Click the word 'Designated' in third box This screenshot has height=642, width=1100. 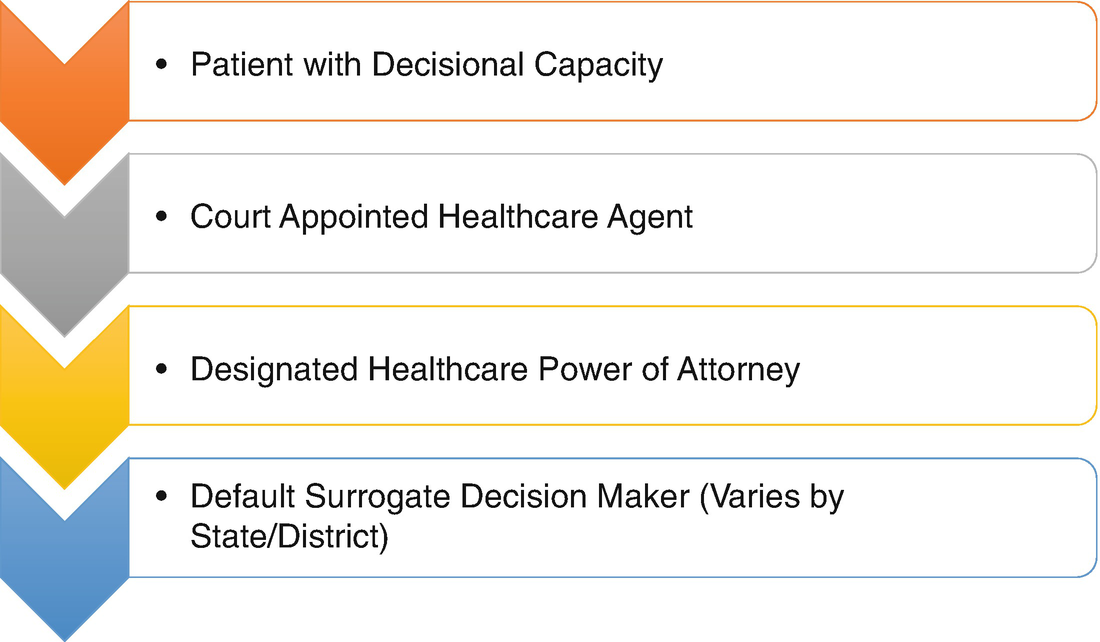274,370
